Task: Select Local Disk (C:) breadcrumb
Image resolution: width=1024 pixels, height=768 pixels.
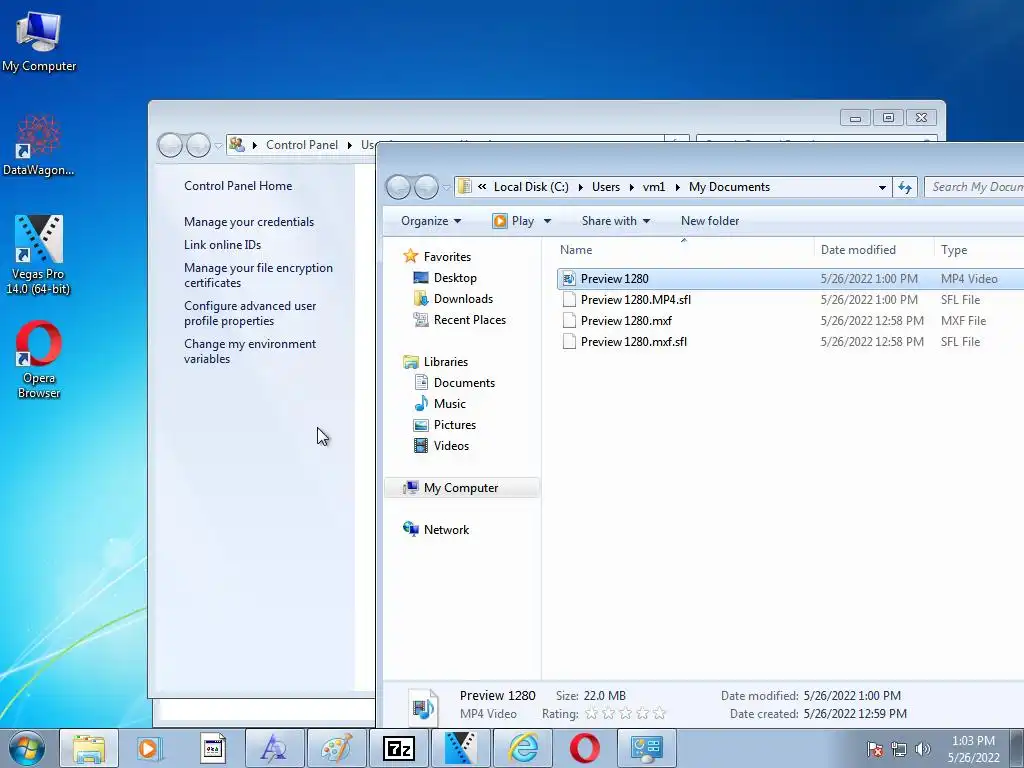Action: coord(531,187)
